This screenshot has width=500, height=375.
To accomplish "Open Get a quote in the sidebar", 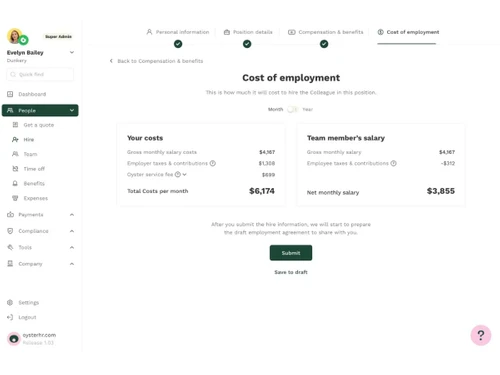I will click(x=39, y=125).
